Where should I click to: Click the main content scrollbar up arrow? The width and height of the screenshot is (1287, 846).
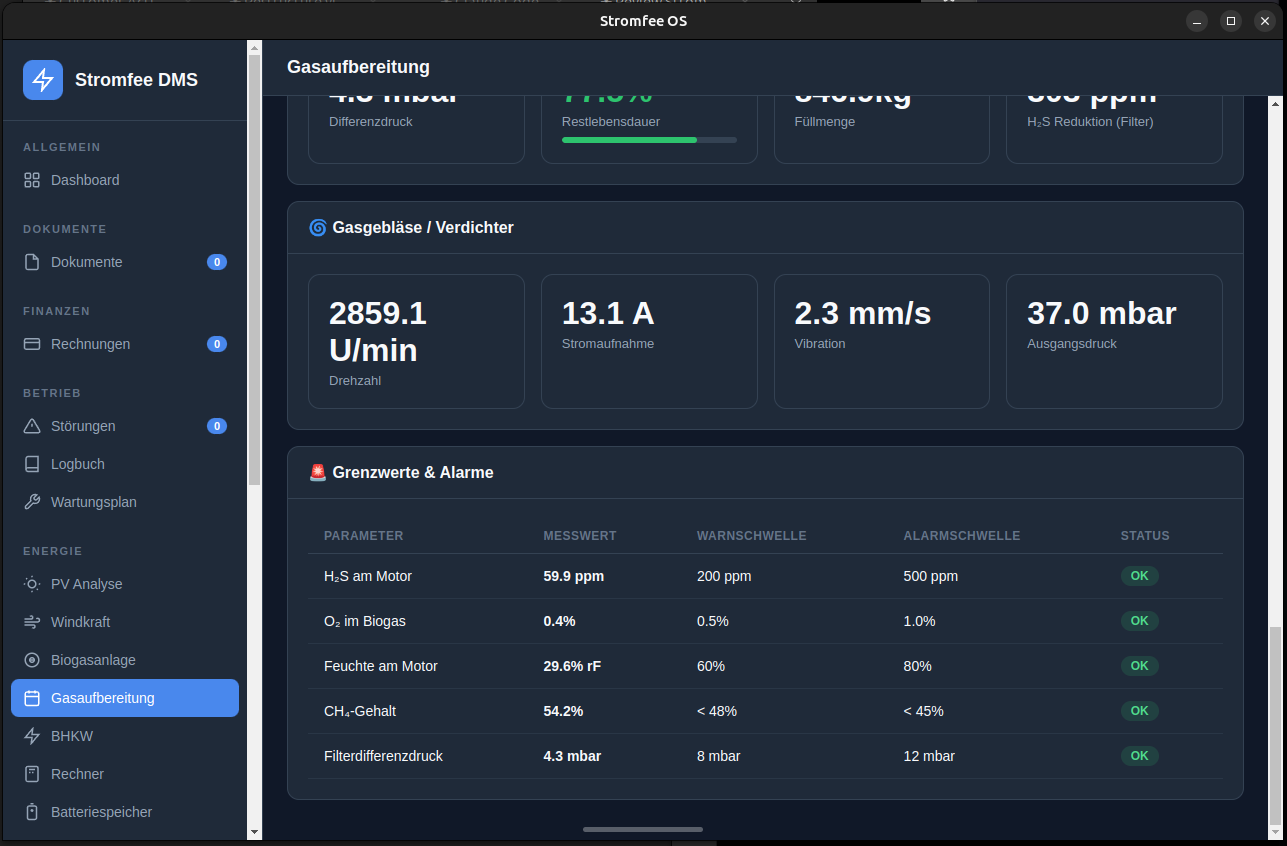(1274, 102)
